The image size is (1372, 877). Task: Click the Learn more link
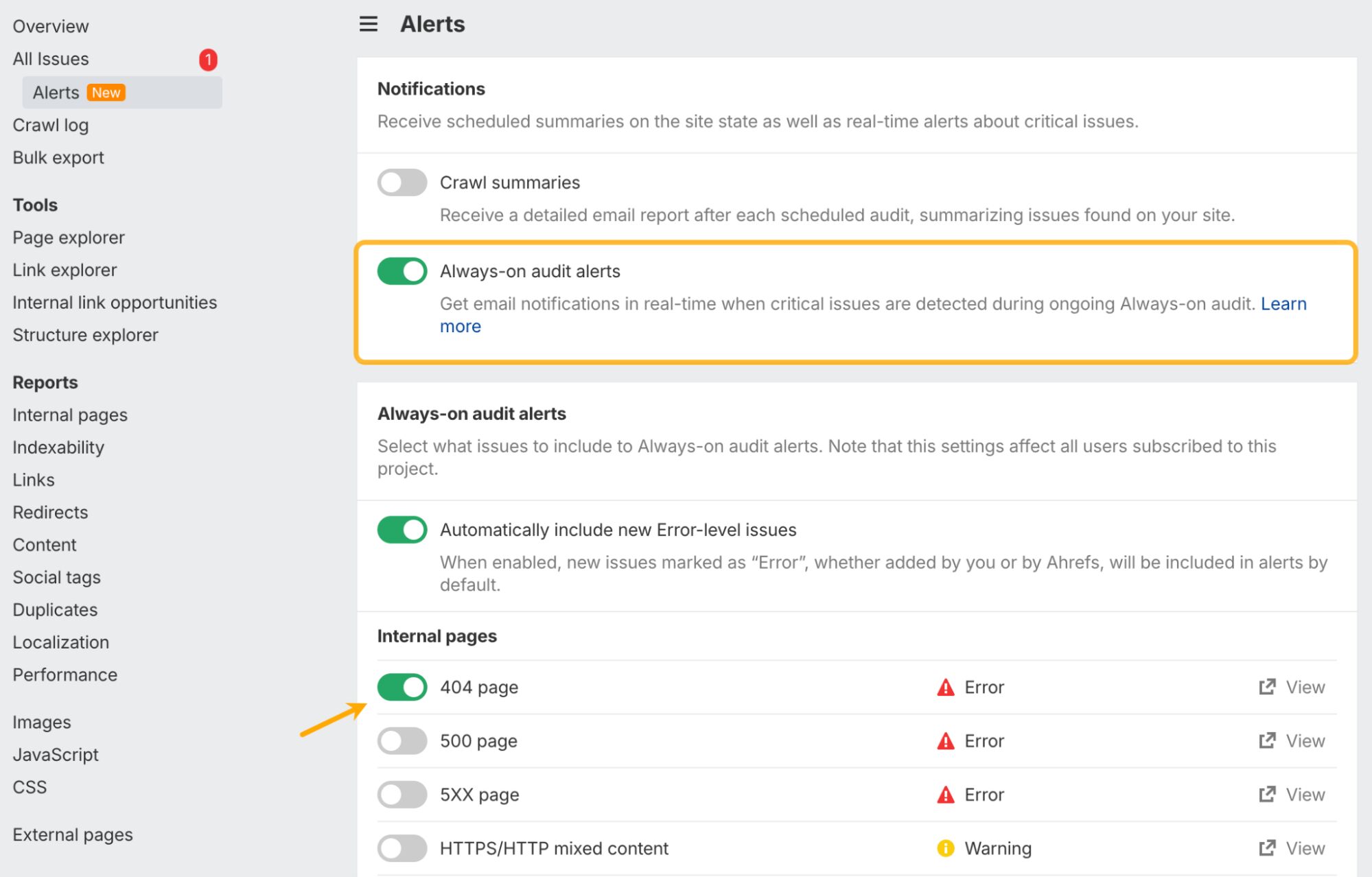point(1283,304)
